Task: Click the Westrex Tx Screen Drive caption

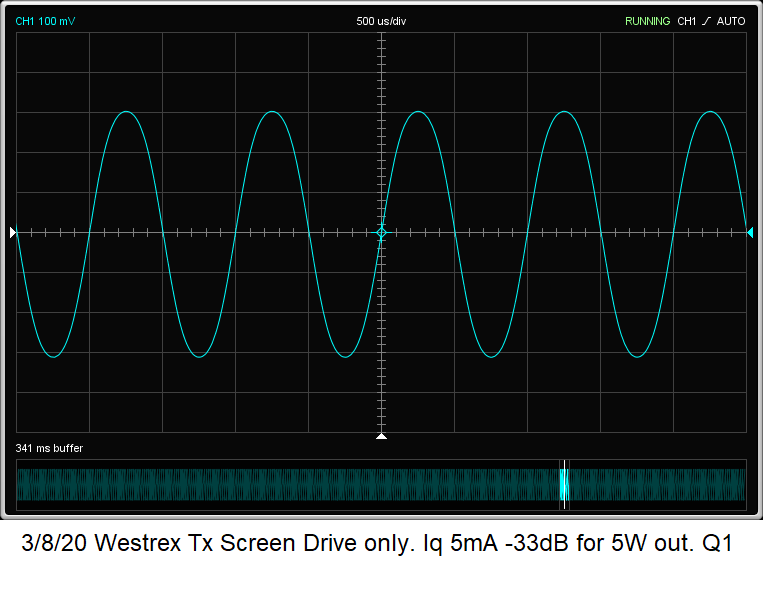Action: tap(377, 542)
